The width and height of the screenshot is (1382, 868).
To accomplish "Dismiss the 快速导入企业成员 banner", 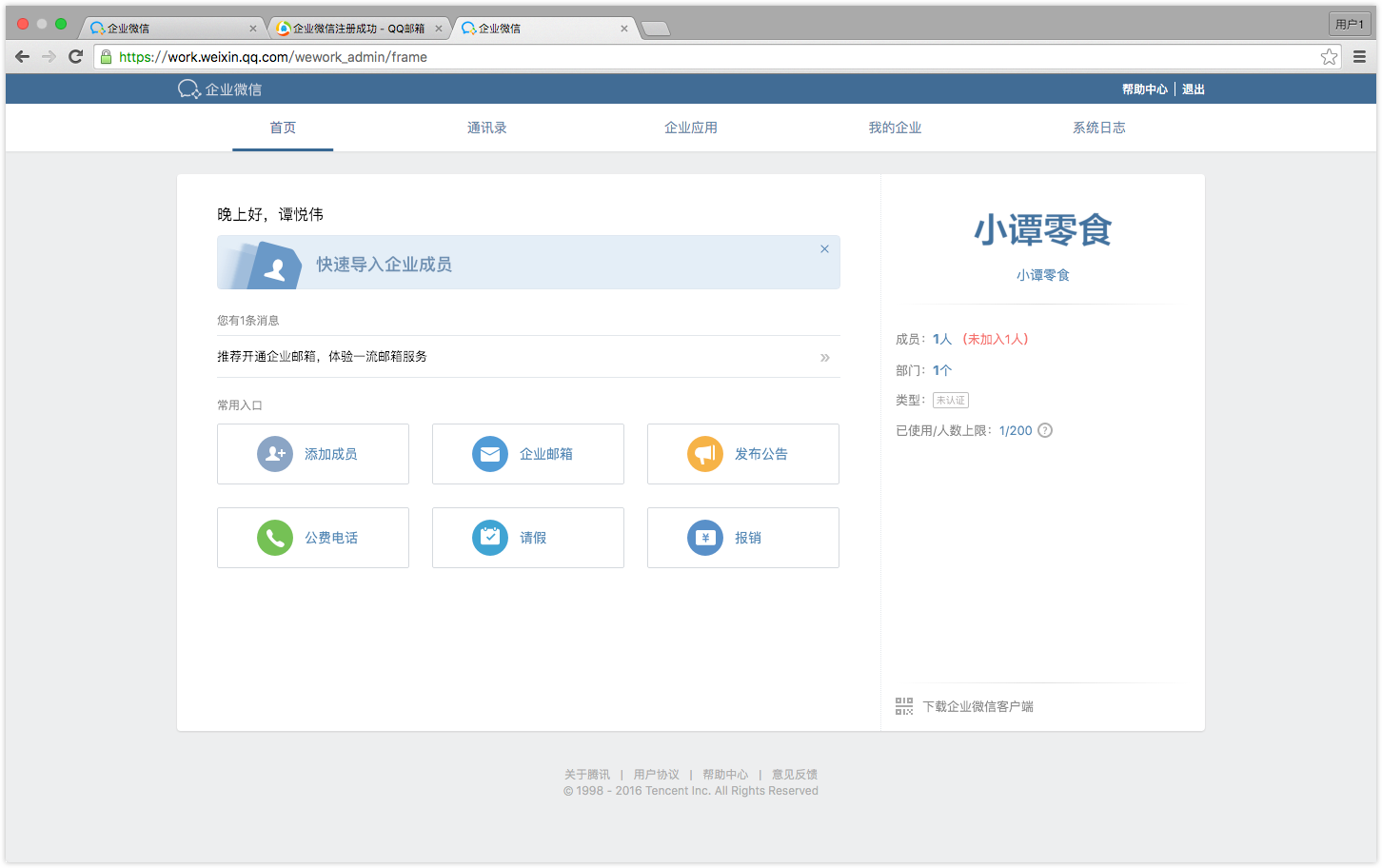I will click(x=824, y=248).
